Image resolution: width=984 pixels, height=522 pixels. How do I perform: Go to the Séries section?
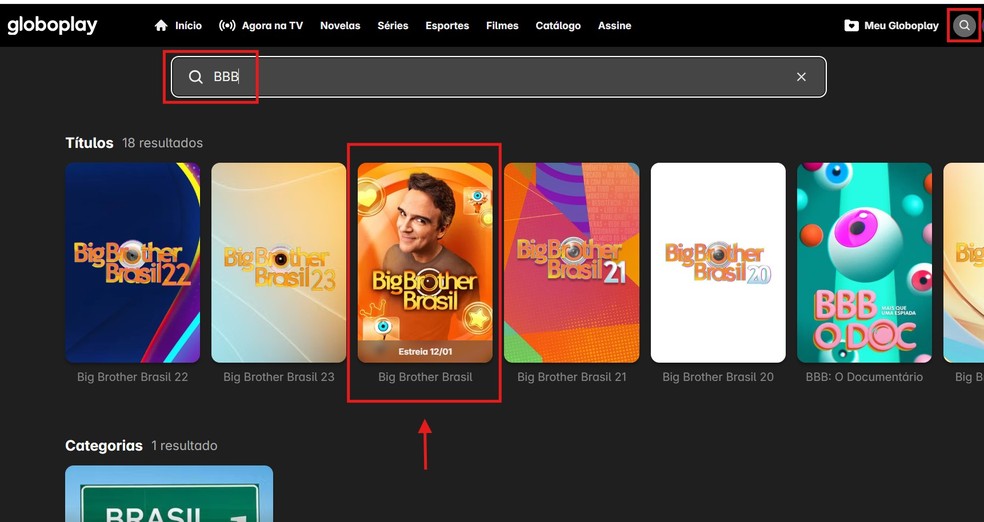coord(393,26)
